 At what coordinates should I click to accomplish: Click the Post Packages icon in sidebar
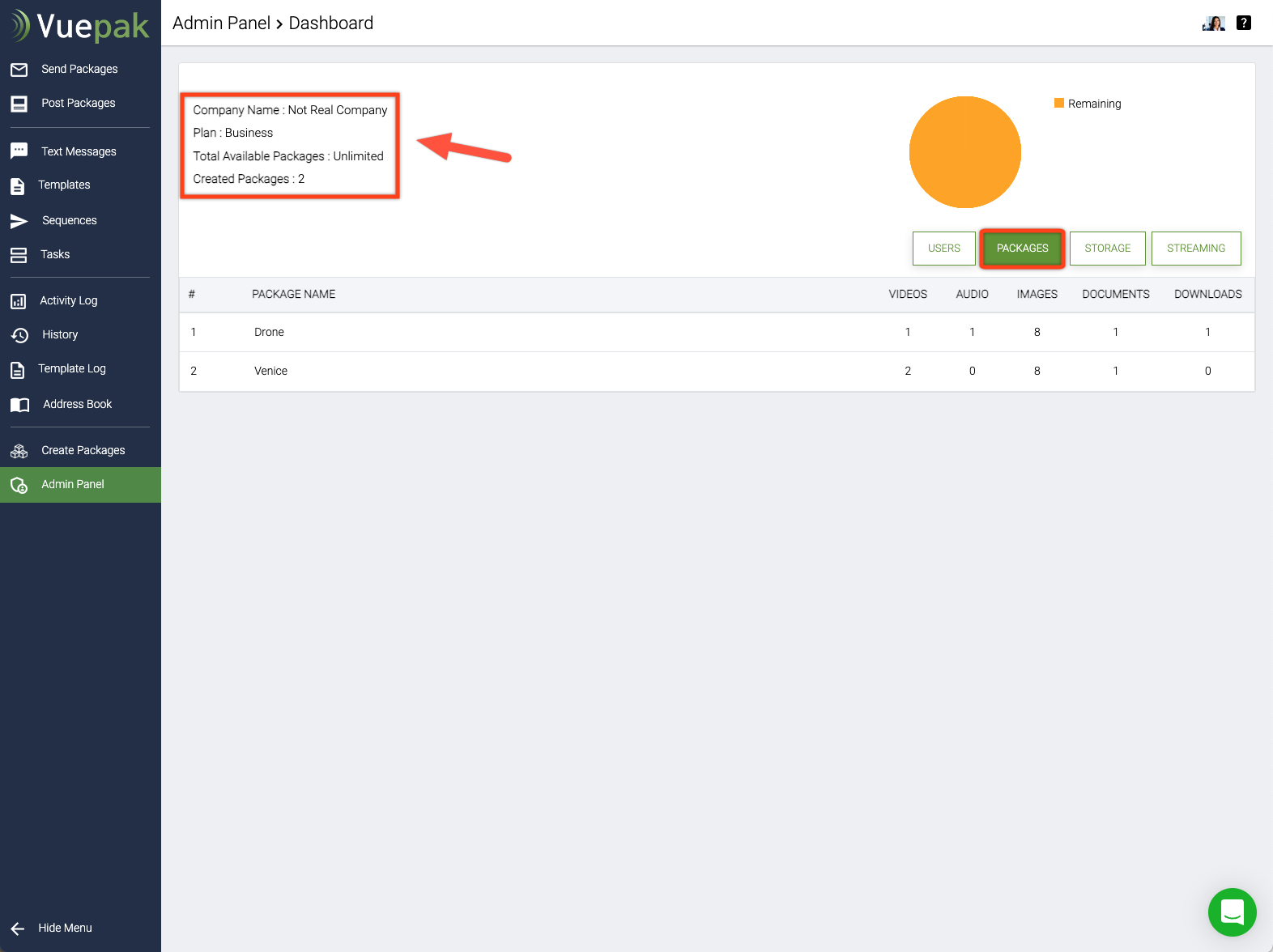(19, 104)
